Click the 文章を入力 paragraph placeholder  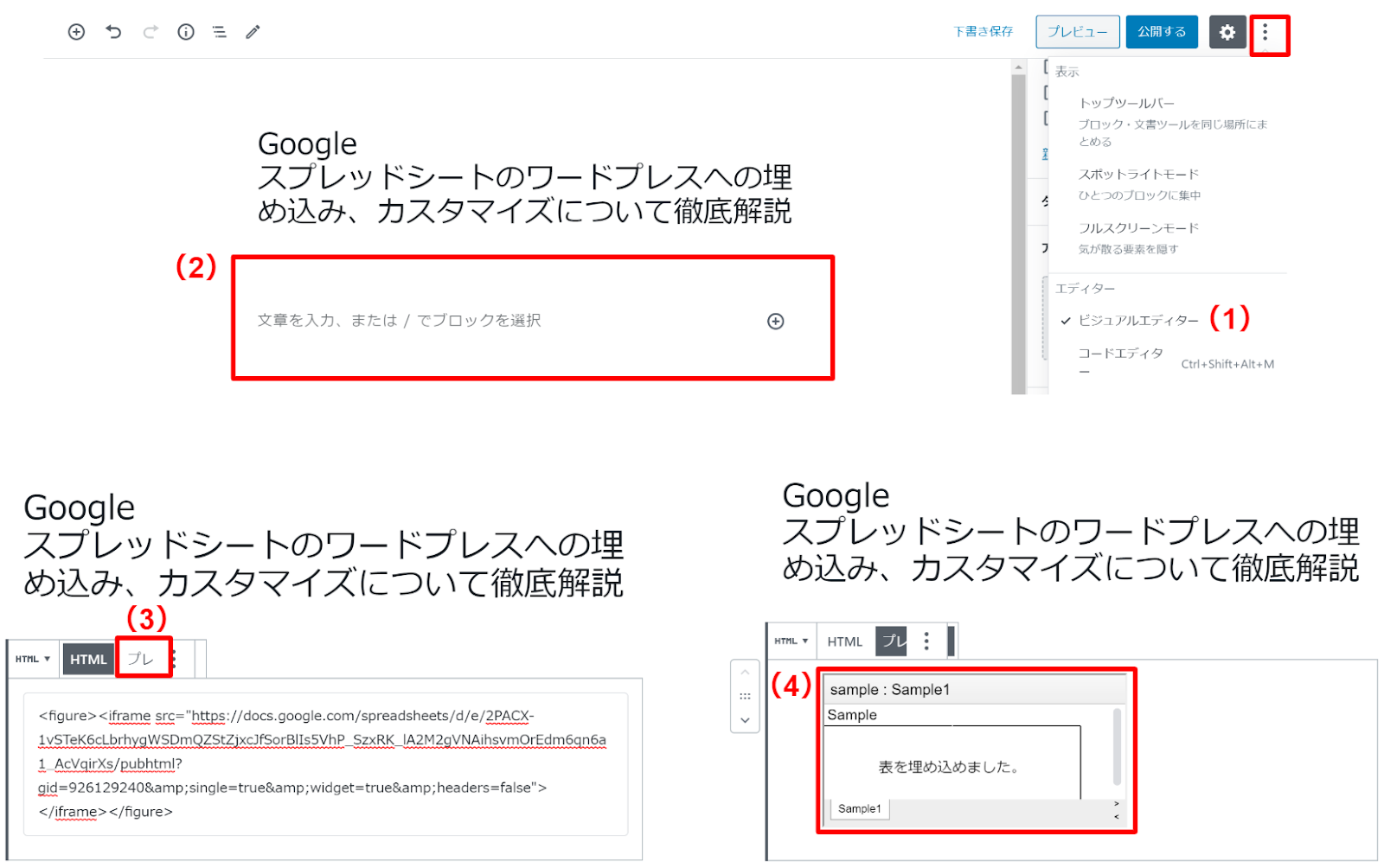pos(400,321)
